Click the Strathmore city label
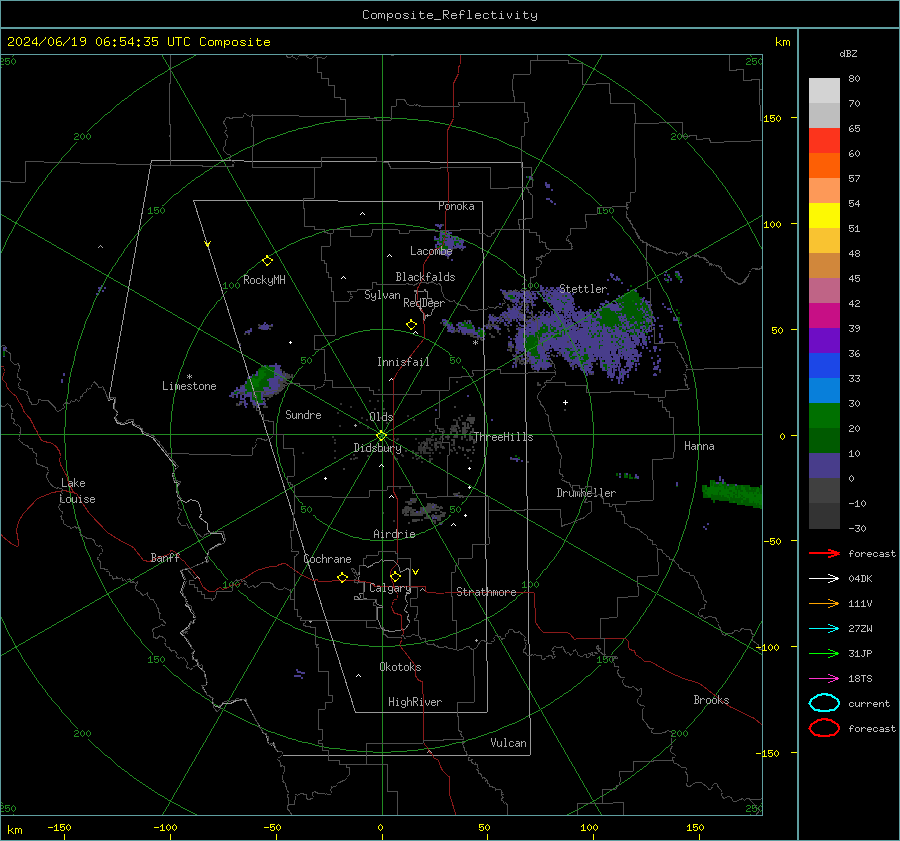Screen dimensions: 900x841 click(x=486, y=592)
